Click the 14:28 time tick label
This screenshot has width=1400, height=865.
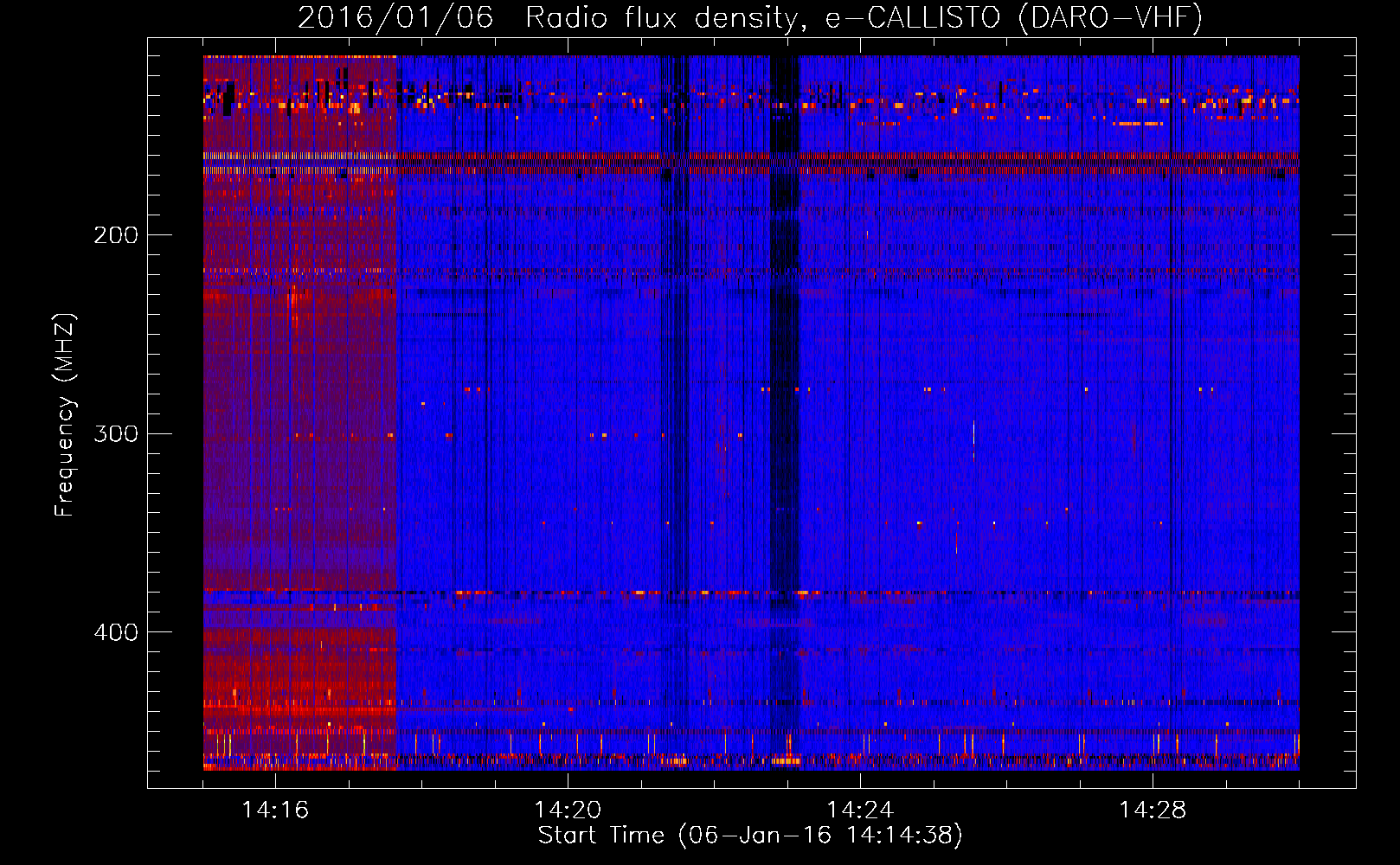click(1153, 810)
